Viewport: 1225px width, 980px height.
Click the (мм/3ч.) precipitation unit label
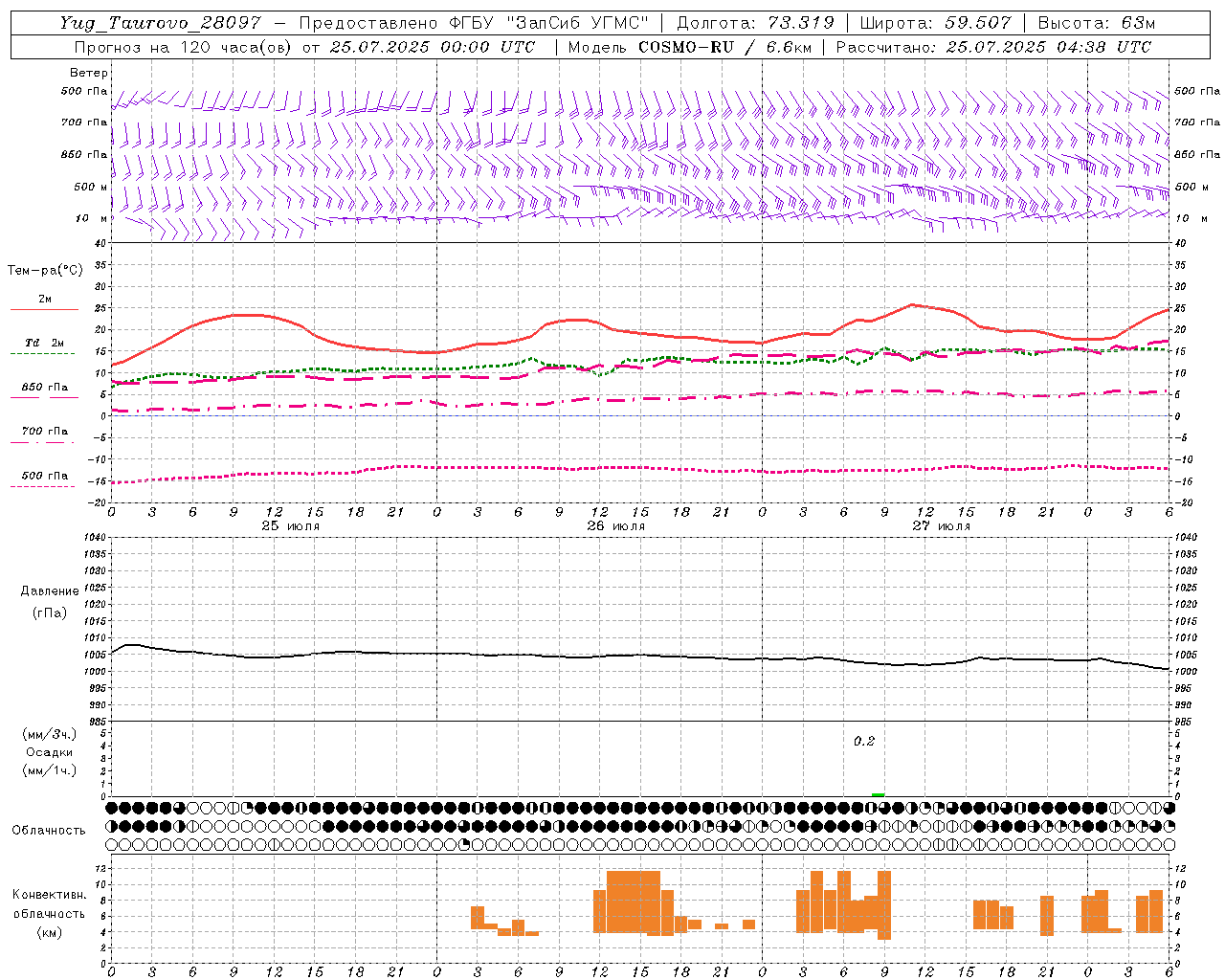(50, 734)
